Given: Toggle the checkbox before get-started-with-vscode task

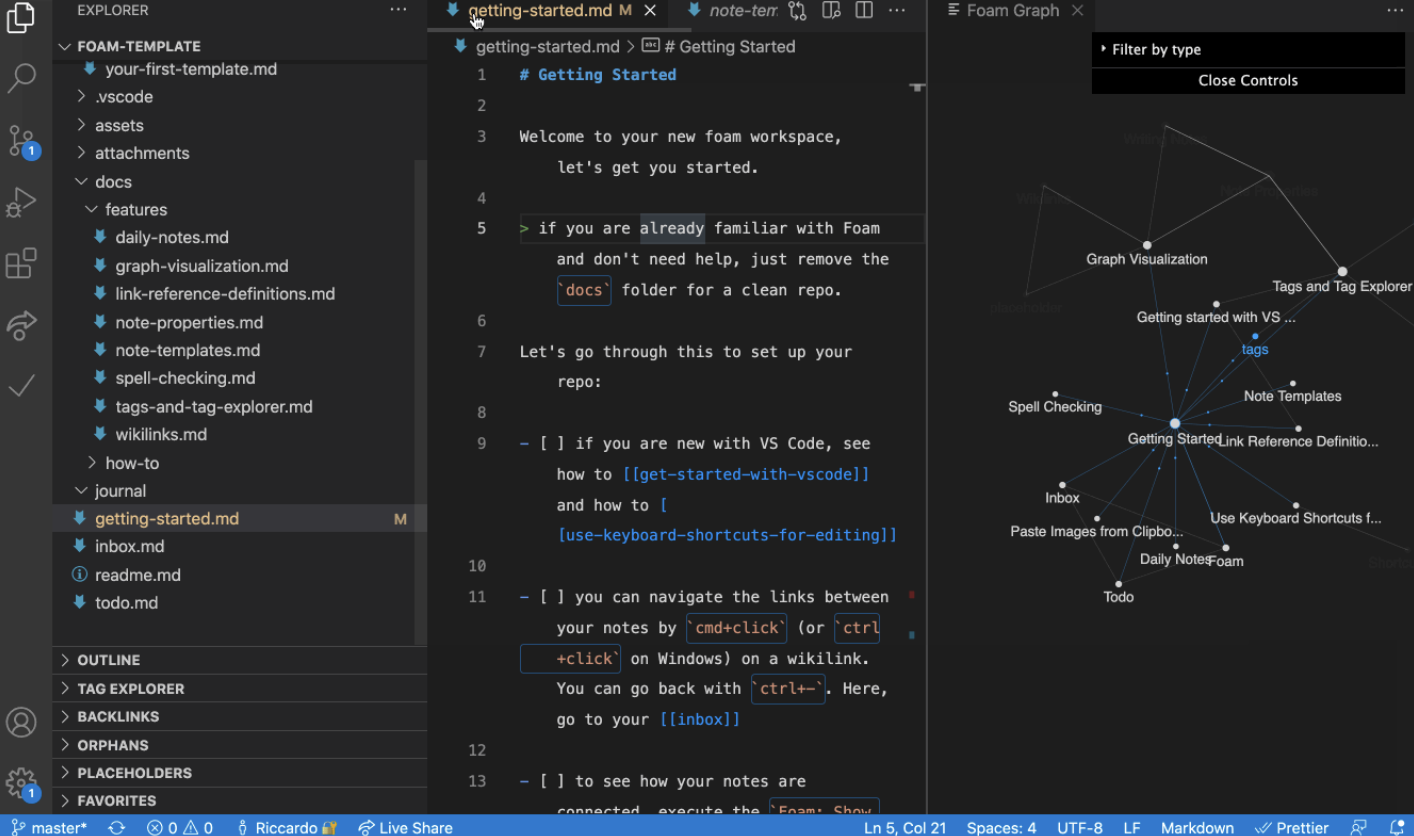Looking at the screenshot, I should (551, 444).
